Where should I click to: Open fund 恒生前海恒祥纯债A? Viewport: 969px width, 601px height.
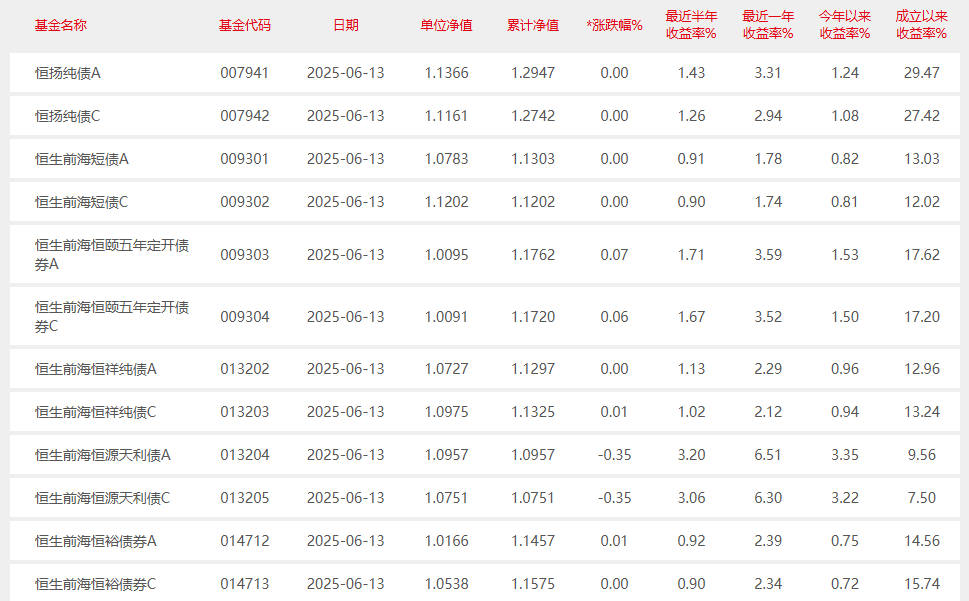(96, 369)
